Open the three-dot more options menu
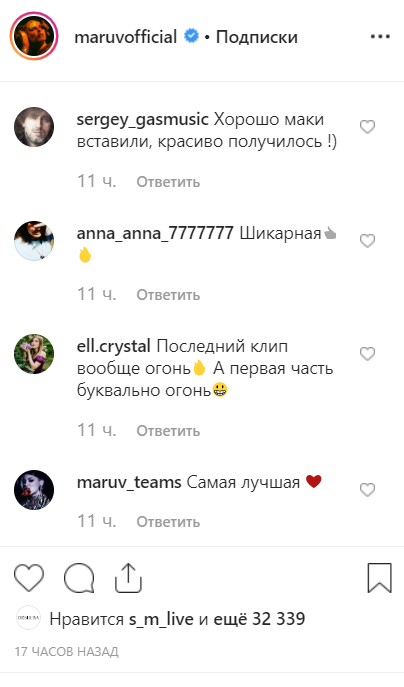The height and width of the screenshot is (687, 404). point(380,37)
